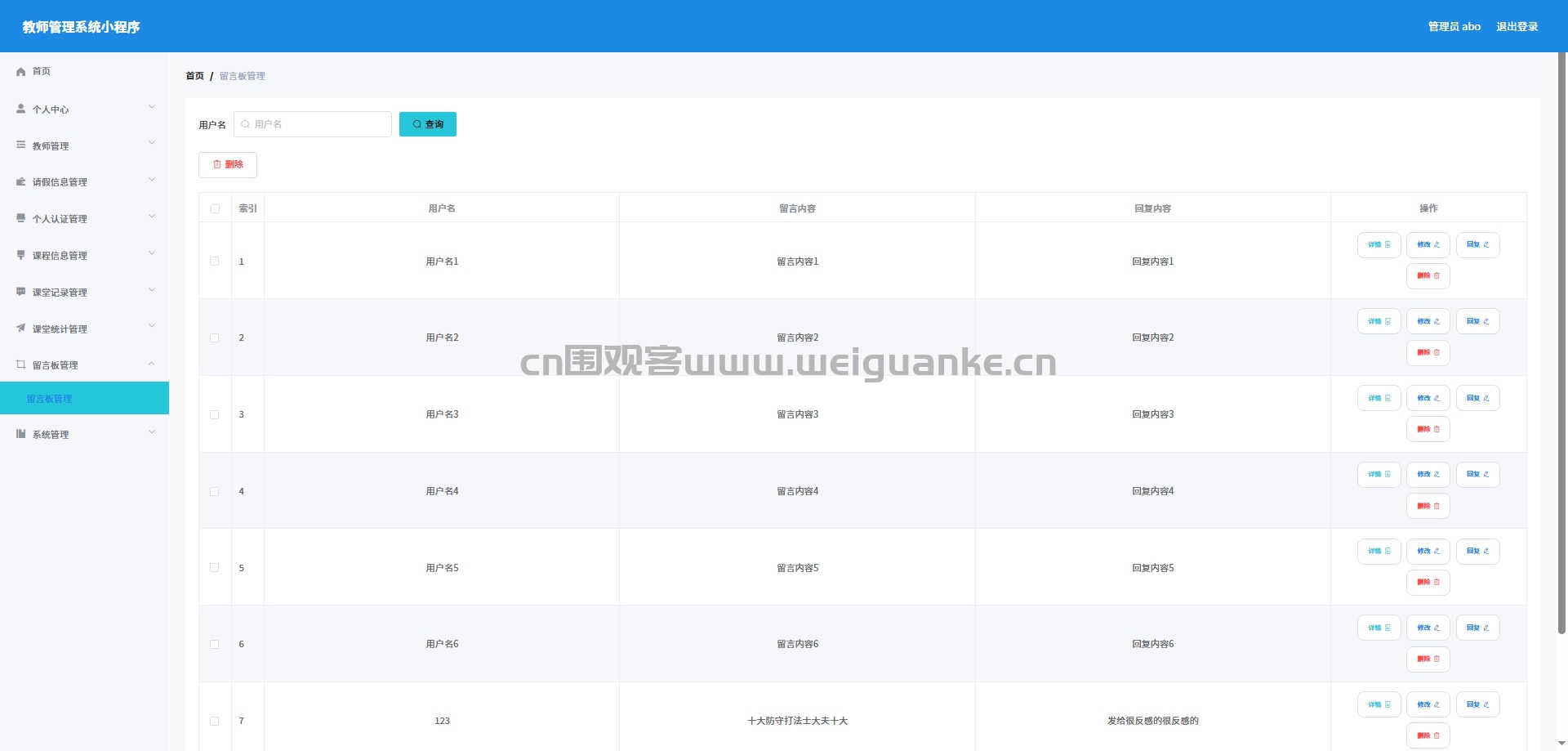
Task: Expand 请假信息管理 submenu arrow
Action: tap(152, 180)
